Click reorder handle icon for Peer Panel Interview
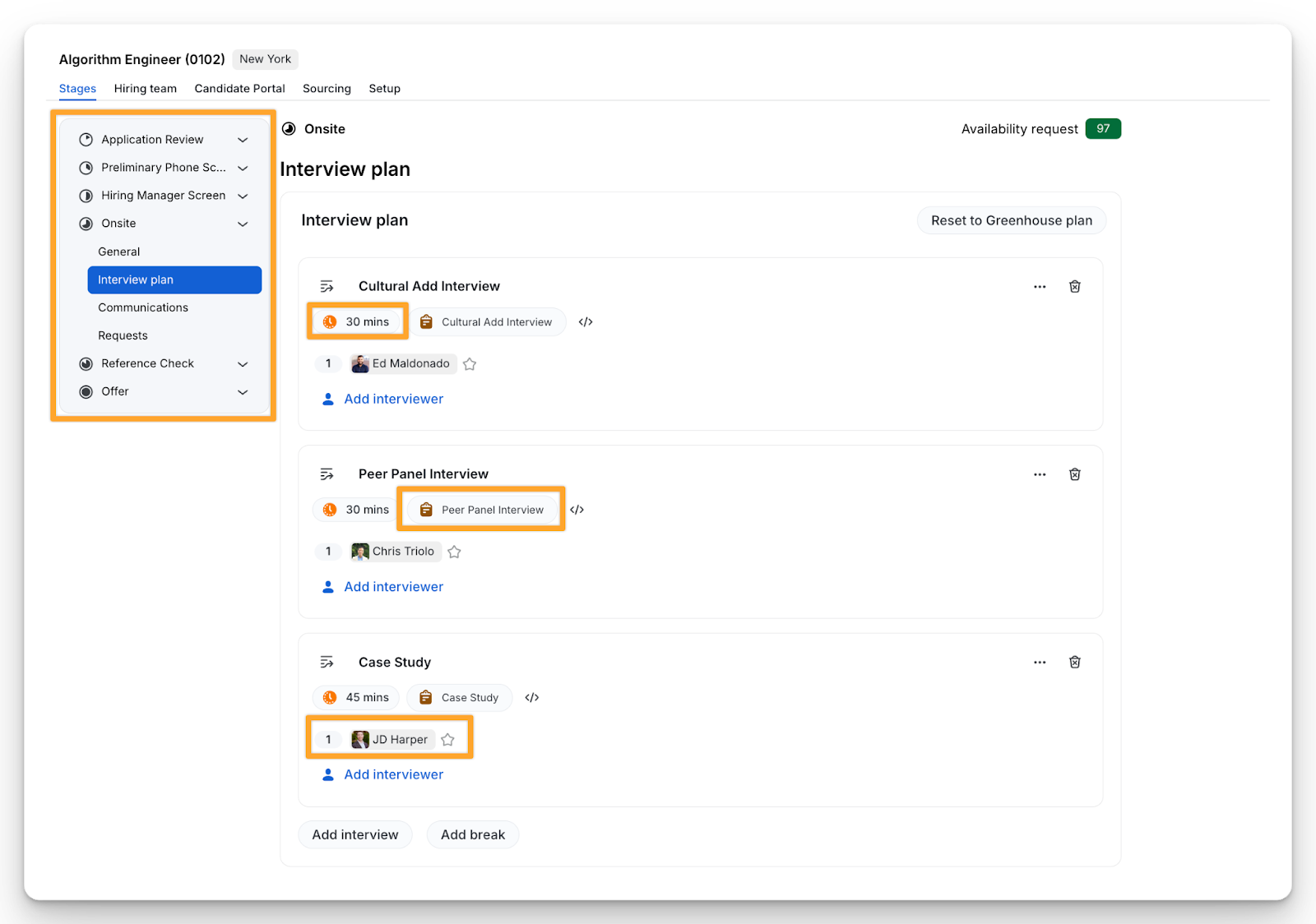This screenshot has height=924, width=1316. tap(327, 474)
